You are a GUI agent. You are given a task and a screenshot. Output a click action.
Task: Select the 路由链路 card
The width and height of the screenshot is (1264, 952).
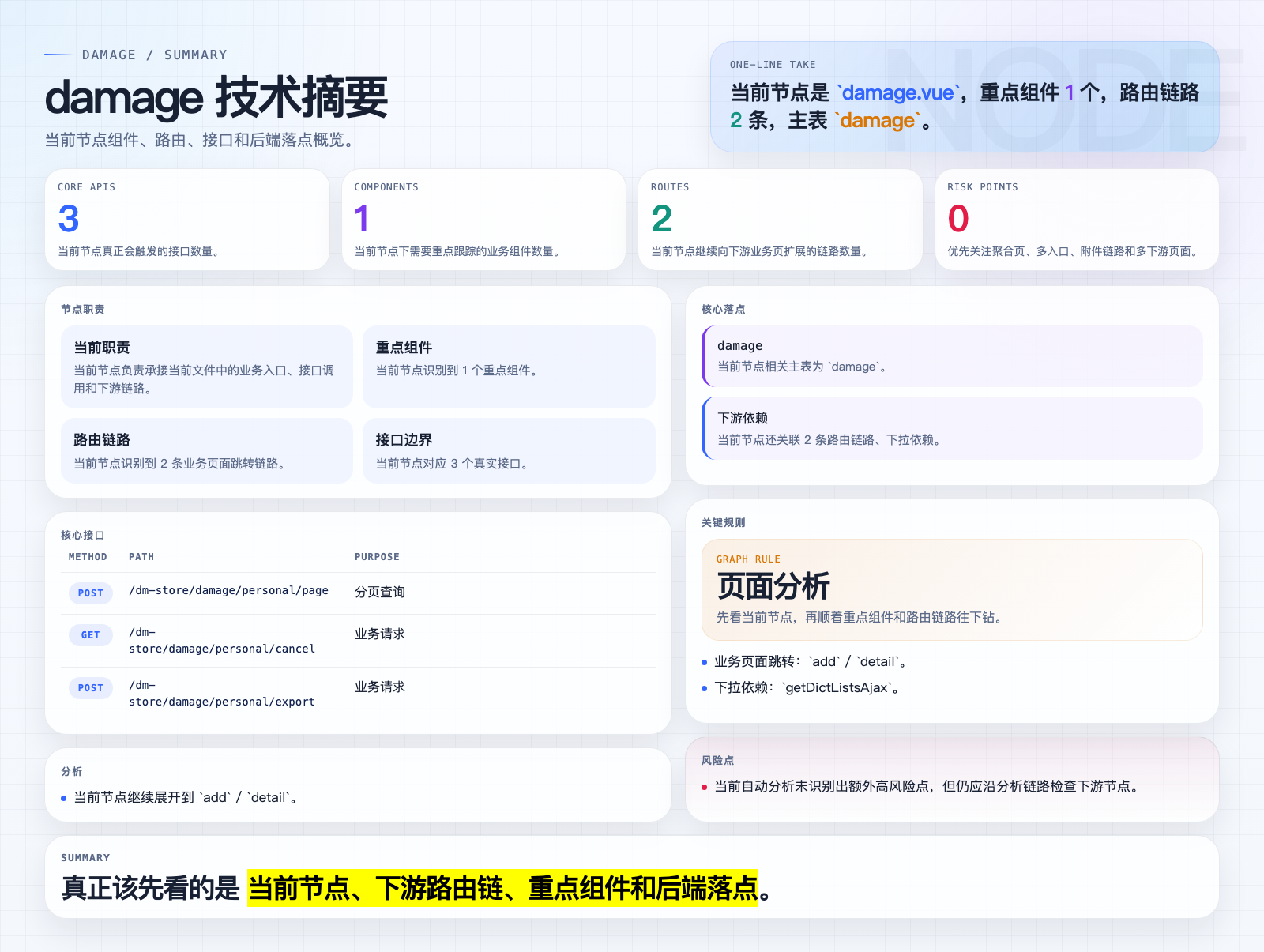click(x=207, y=450)
